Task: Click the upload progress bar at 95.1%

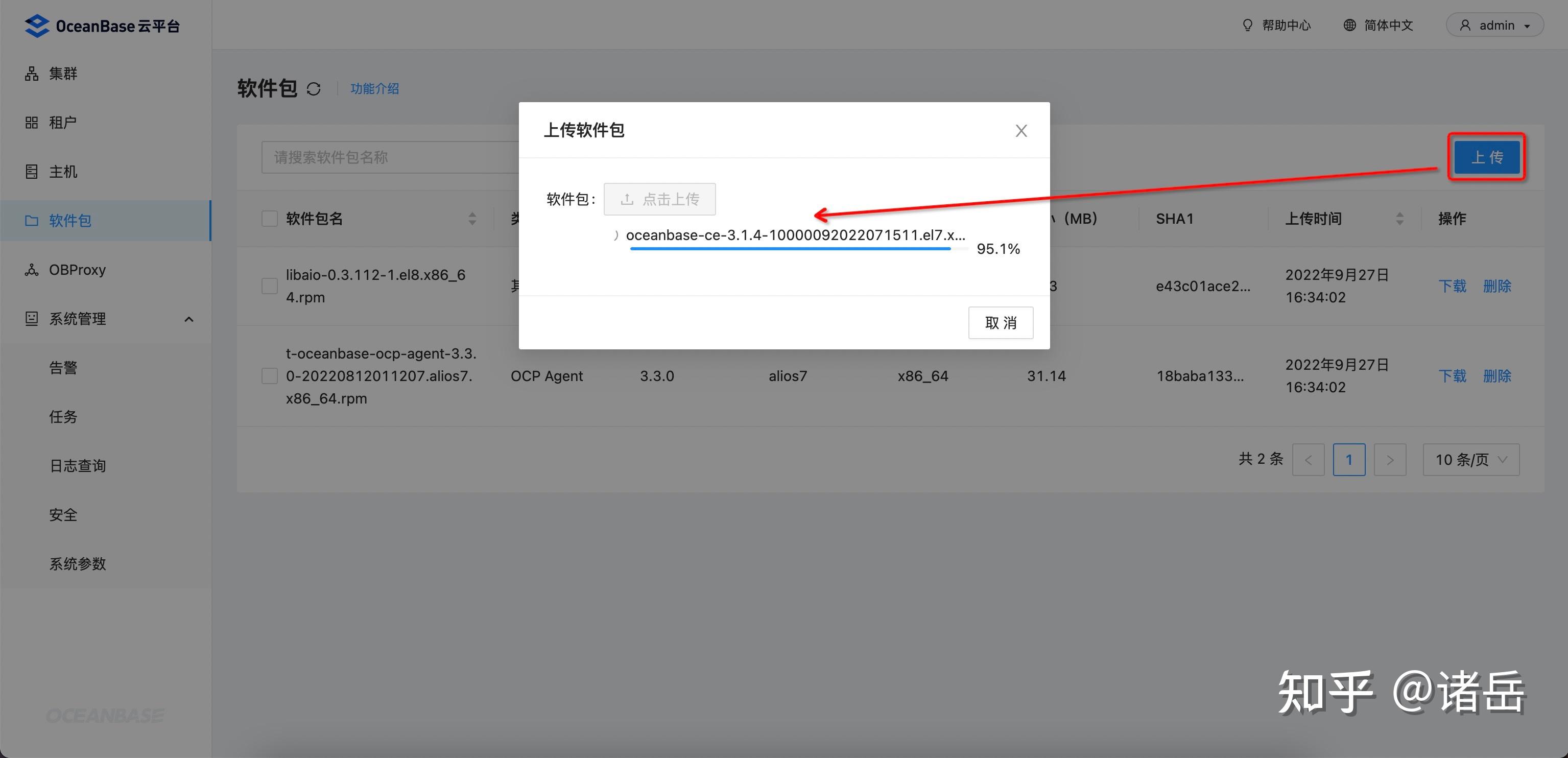Action: tap(791, 248)
